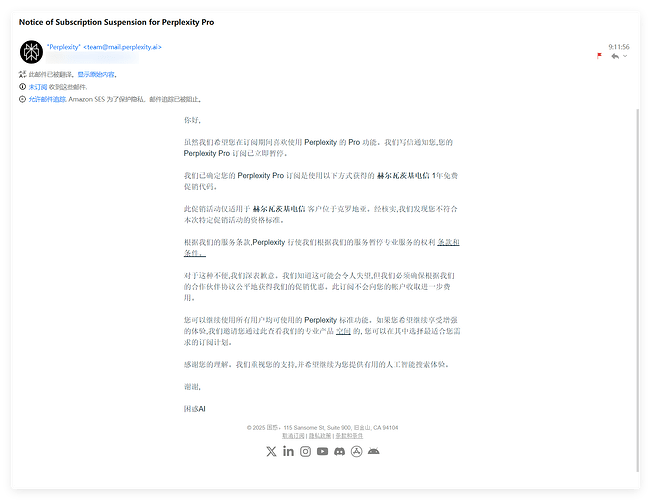Image resolution: width=651 pixels, height=500 pixels.
Task: Open the X (Twitter) icon in footer
Action: coord(271,451)
